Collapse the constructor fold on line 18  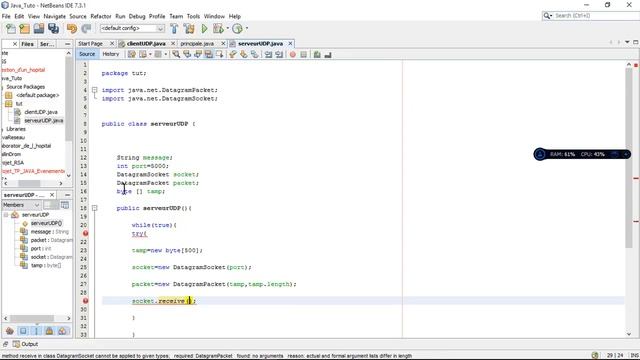point(94,208)
